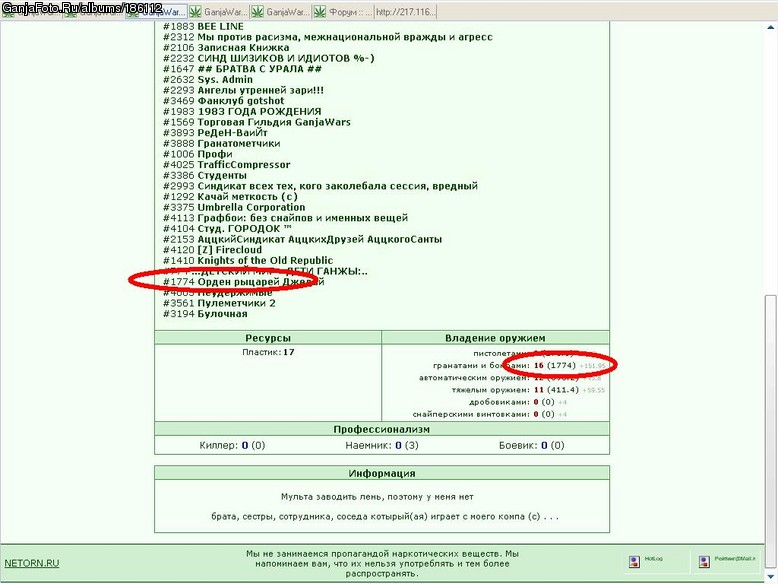
Task: Click the Профессионализм section header
Action: click(382, 429)
